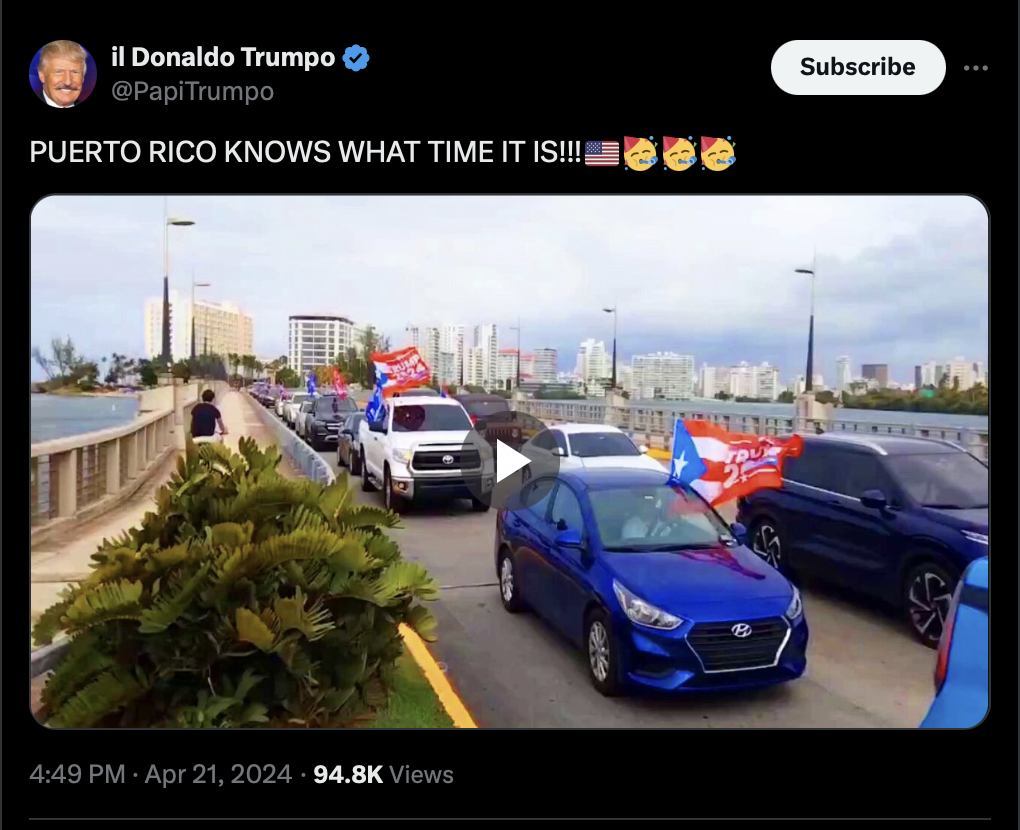
Task: Click the il Donaldo Trumpo display name
Action: [223, 57]
